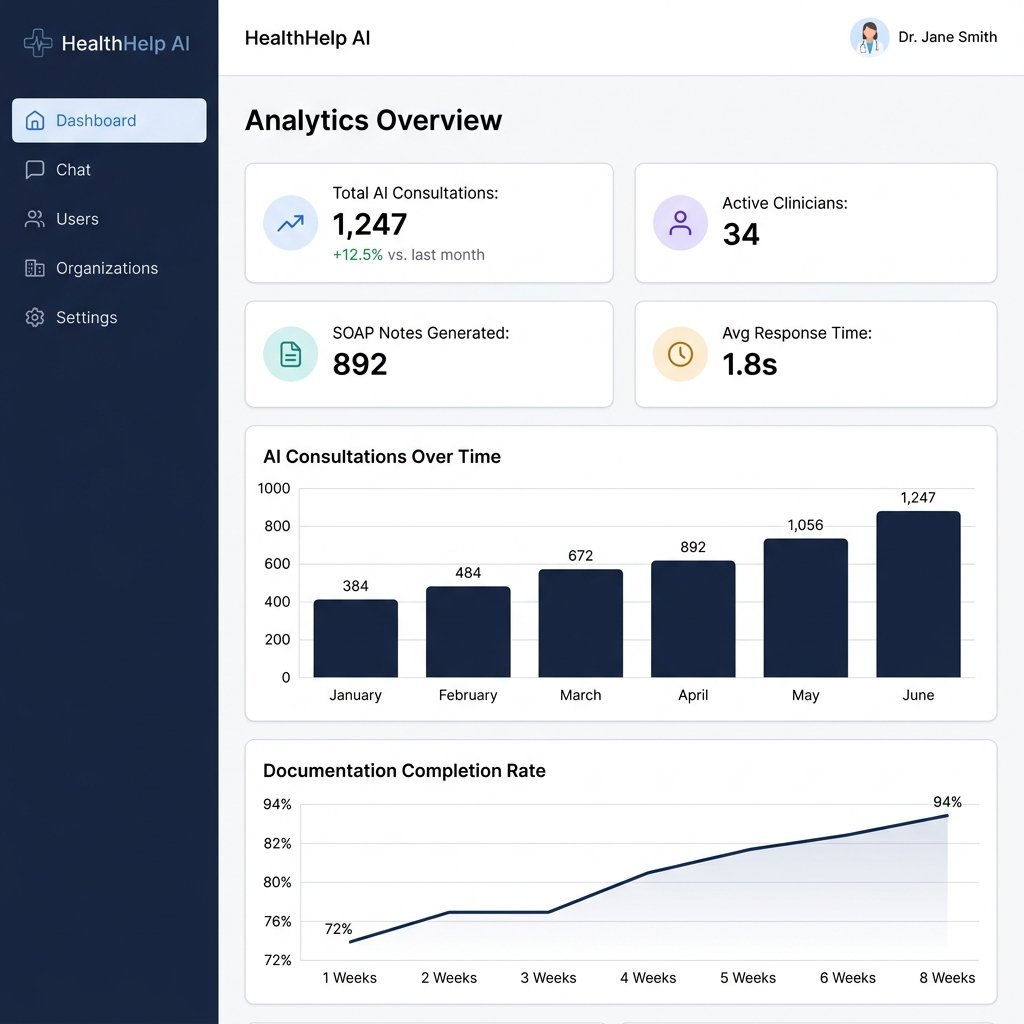Click the trending arrow icon for Total AI Consultations
The image size is (1024, 1024).
pos(291,223)
